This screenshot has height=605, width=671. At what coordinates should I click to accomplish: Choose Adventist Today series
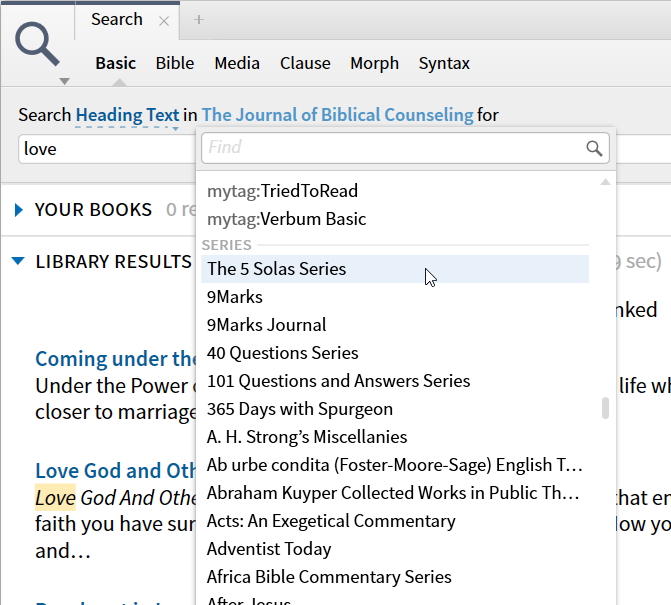395,549
